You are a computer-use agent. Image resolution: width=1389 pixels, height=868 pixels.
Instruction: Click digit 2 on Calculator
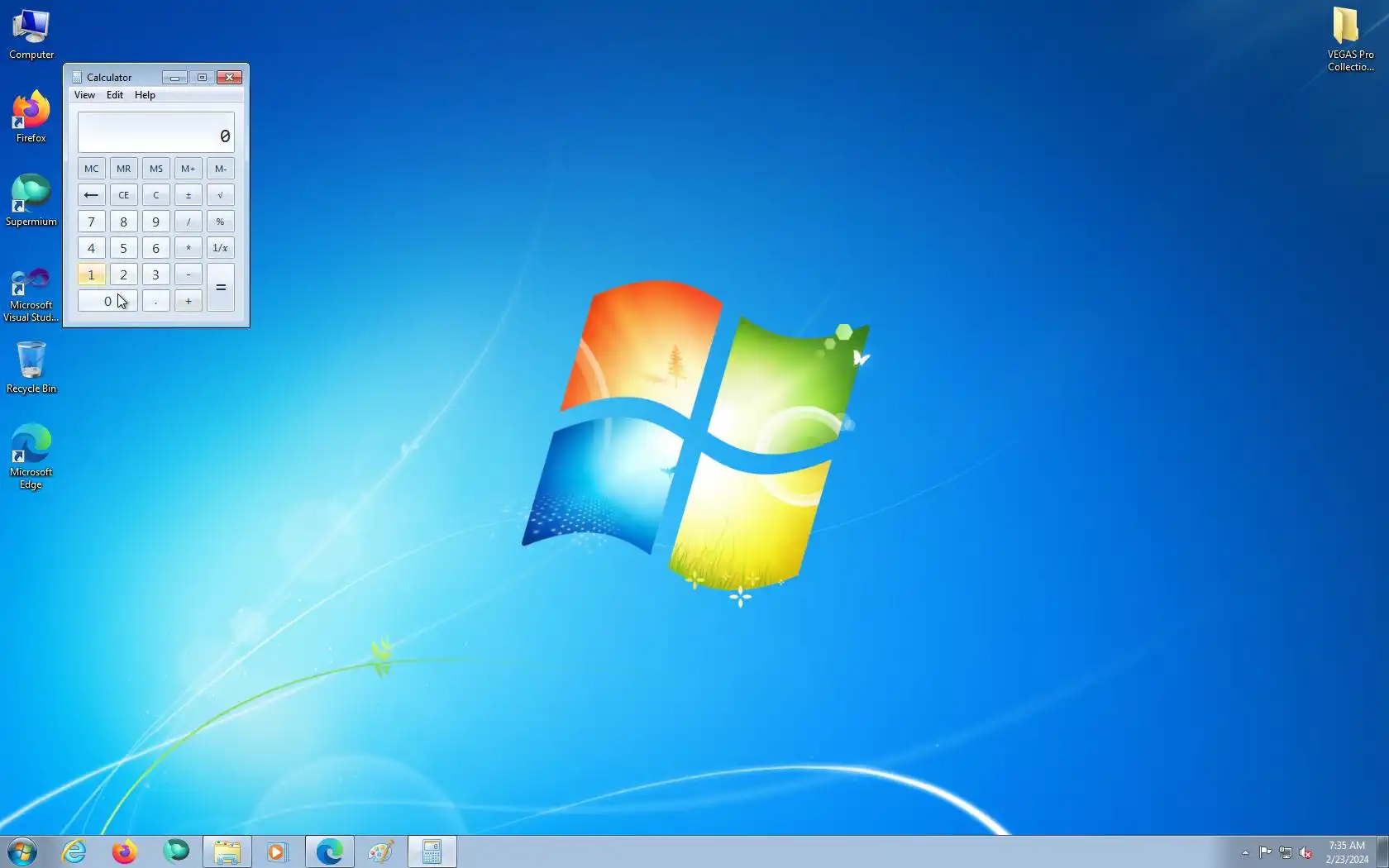tap(123, 274)
